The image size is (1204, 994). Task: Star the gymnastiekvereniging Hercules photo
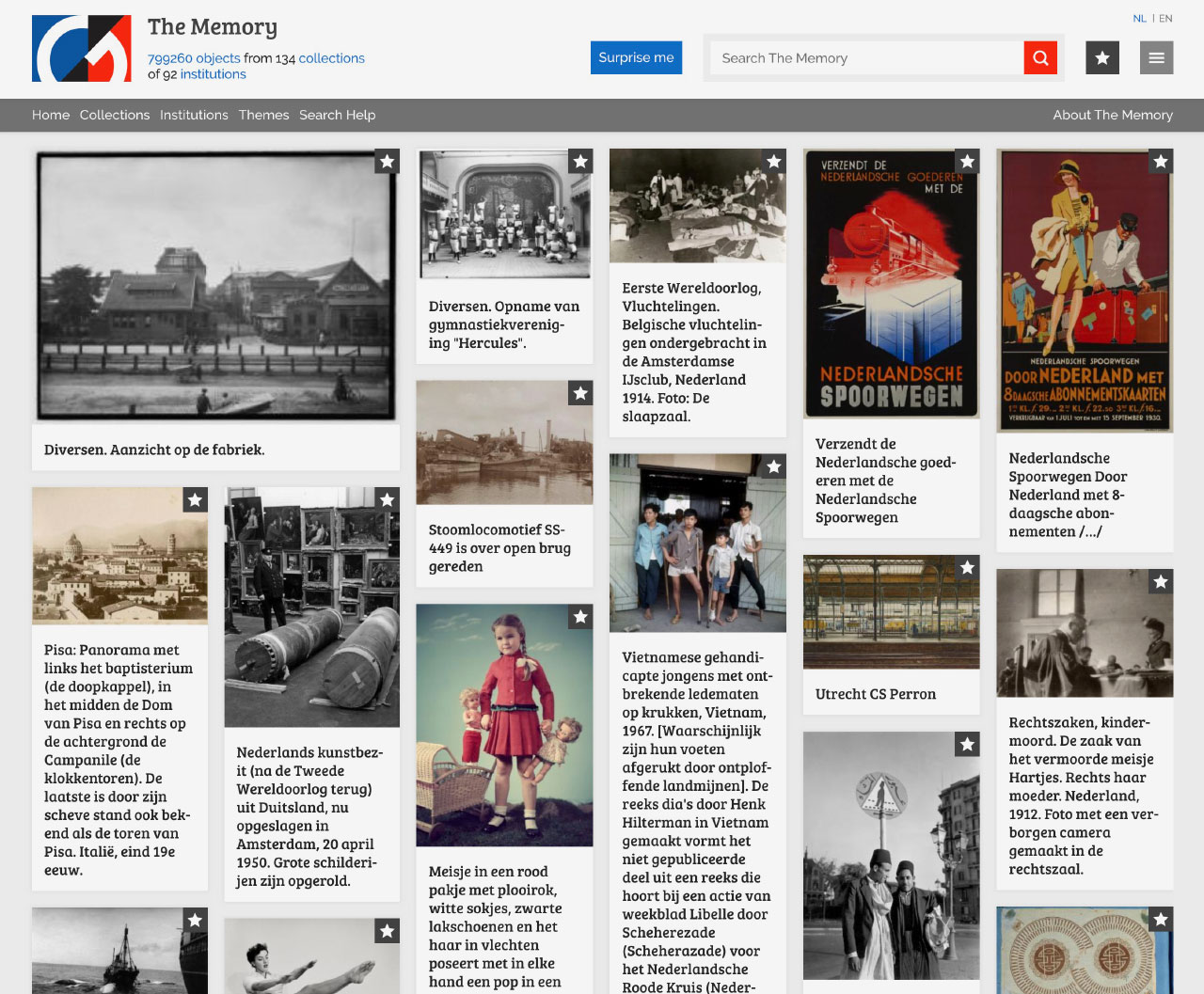point(580,162)
